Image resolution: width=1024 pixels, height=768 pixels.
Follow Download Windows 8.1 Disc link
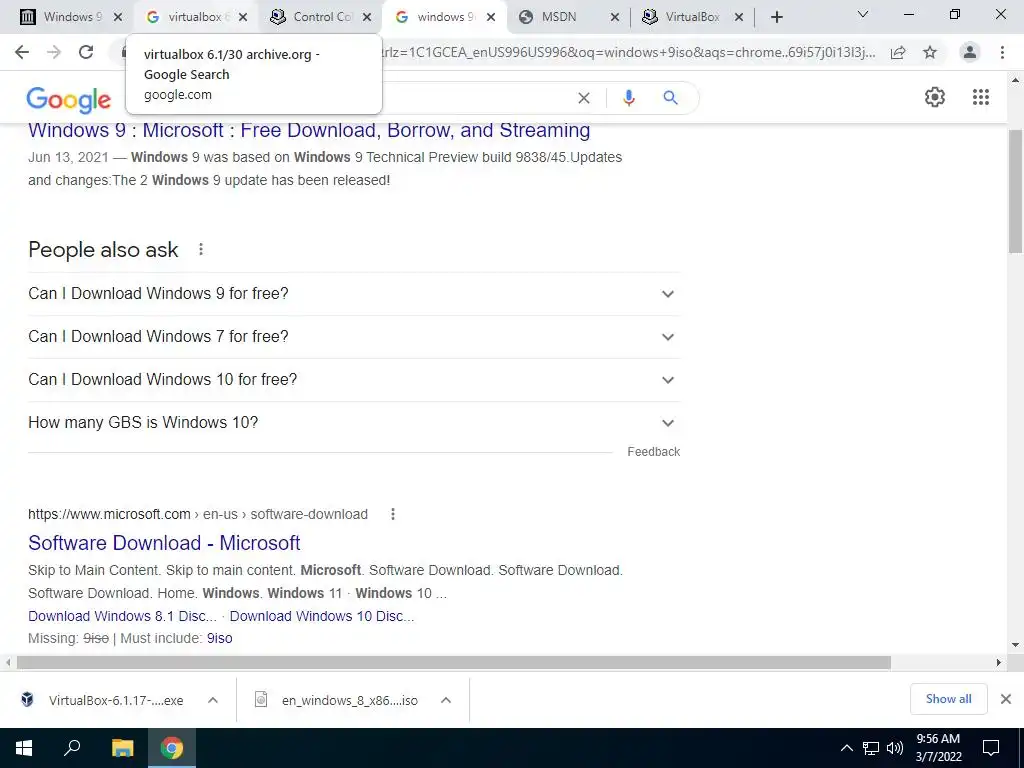[x=122, y=616]
